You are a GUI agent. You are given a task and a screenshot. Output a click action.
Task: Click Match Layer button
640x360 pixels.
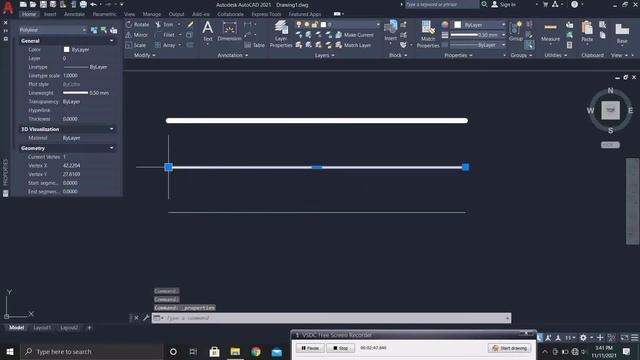click(353, 45)
